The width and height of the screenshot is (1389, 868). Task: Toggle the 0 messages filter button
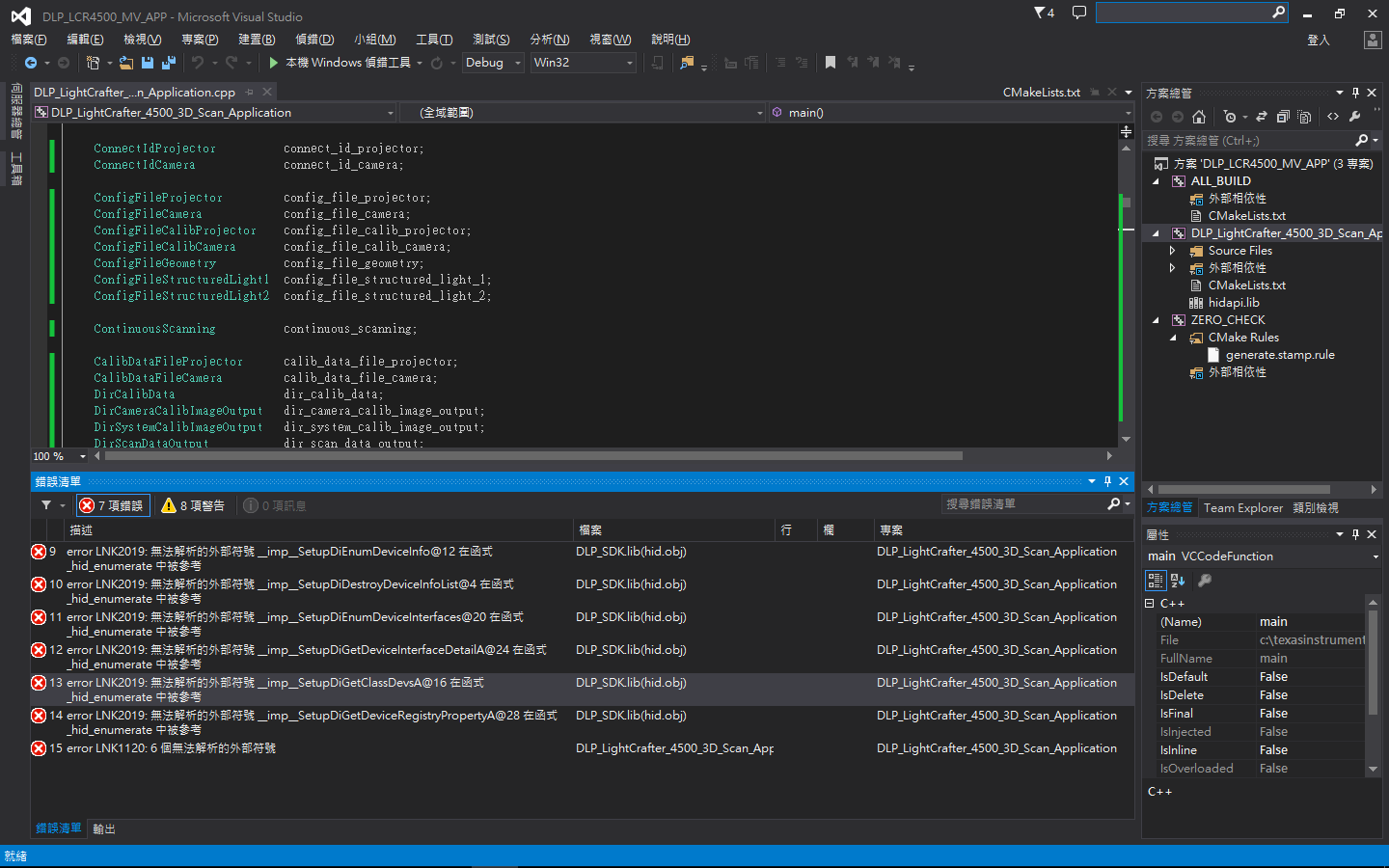275,505
